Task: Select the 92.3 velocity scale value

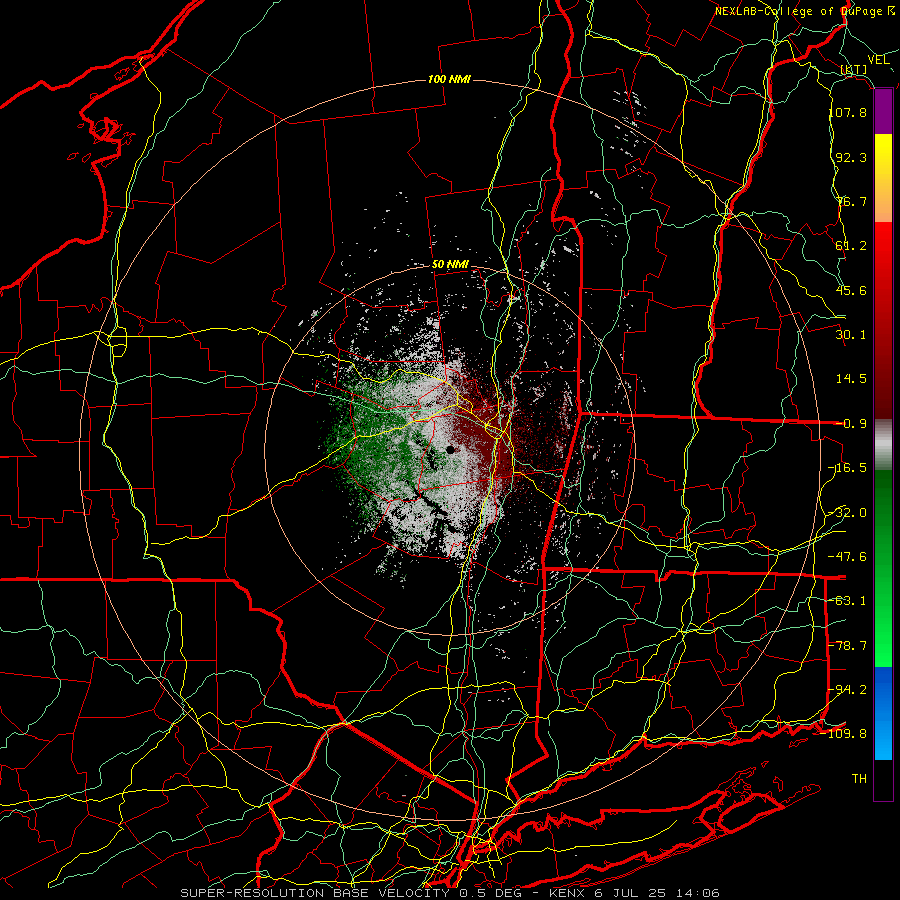Action: [x=851, y=157]
